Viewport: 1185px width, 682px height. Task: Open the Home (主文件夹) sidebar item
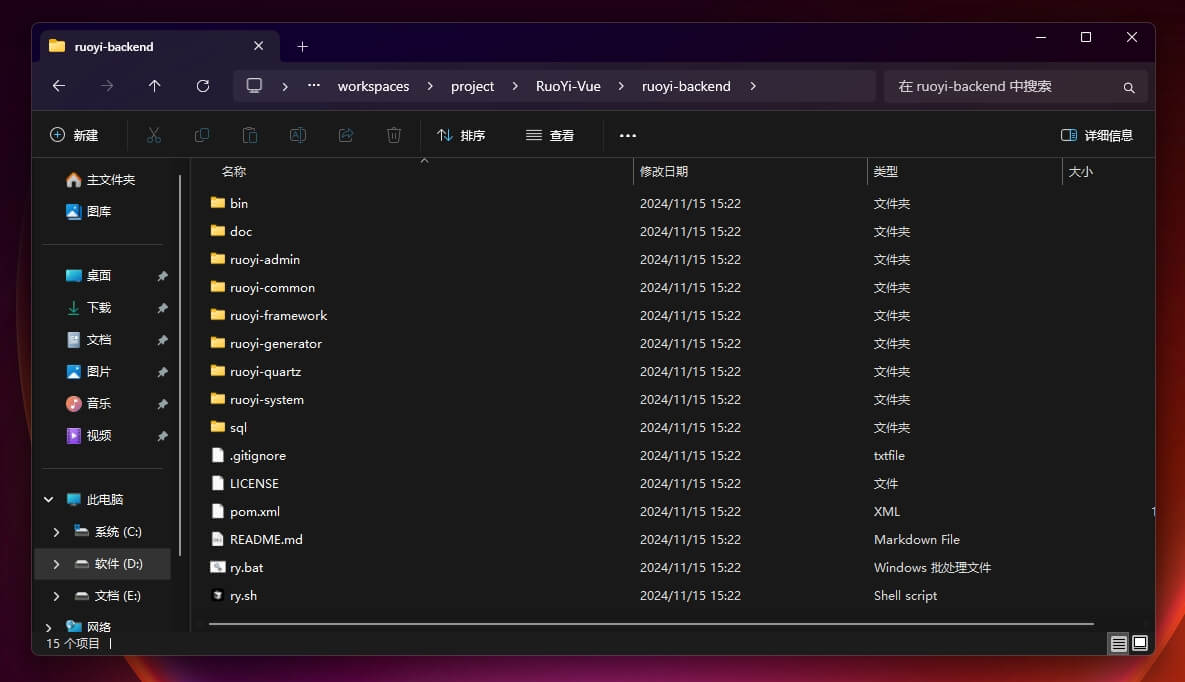point(101,180)
